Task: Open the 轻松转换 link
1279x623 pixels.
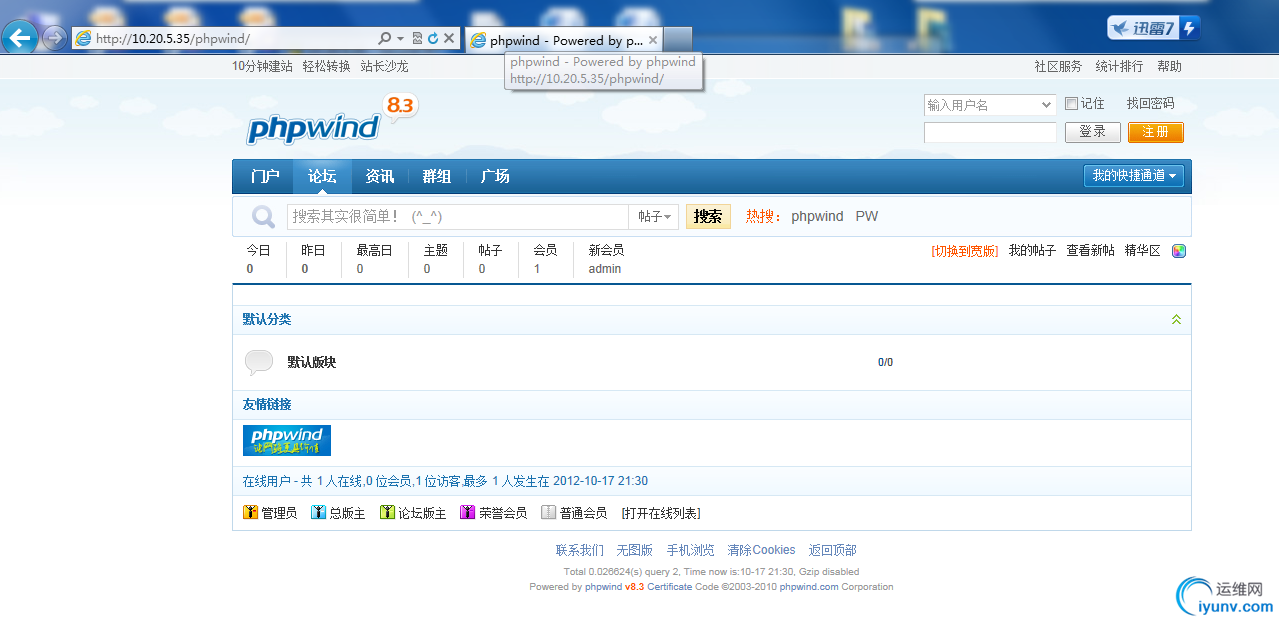Action: click(x=326, y=67)
